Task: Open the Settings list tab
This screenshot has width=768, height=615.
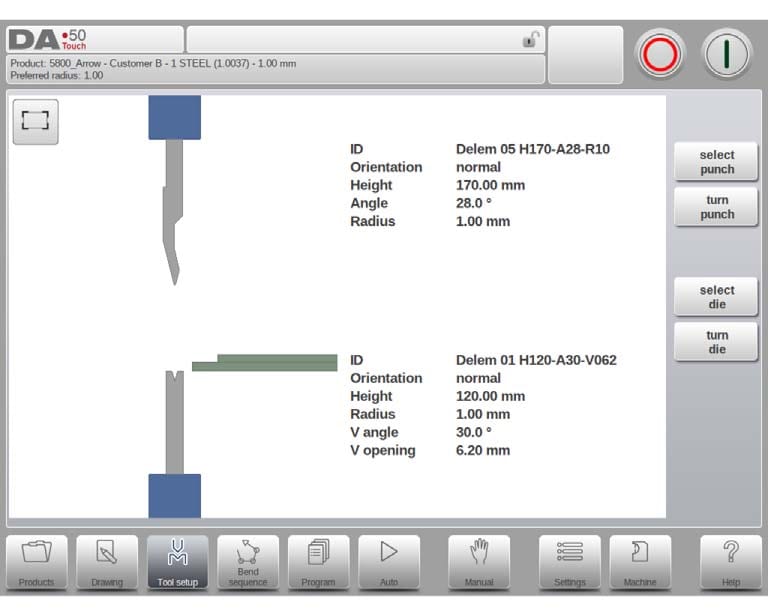Action: [570, 562]
